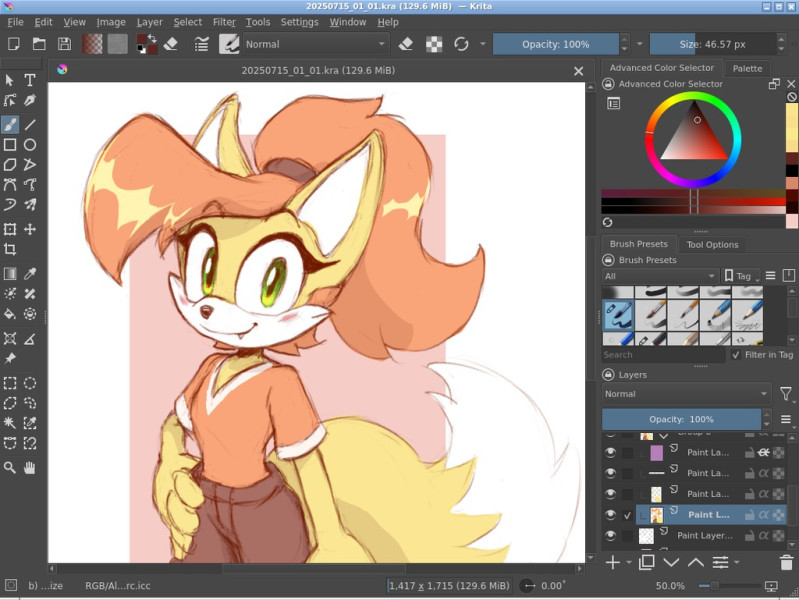The width and height of the screenshot is (799, 600).
Task: Open the Settings menu
Action: click(299, 22)
